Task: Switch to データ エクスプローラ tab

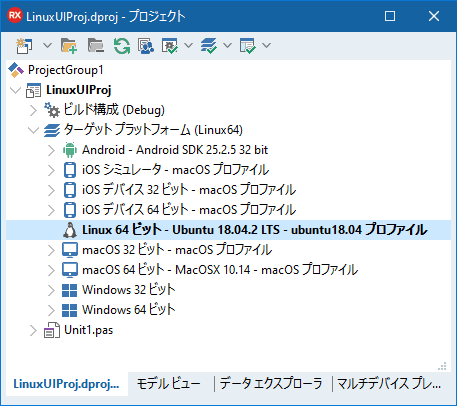Action: 271,384
